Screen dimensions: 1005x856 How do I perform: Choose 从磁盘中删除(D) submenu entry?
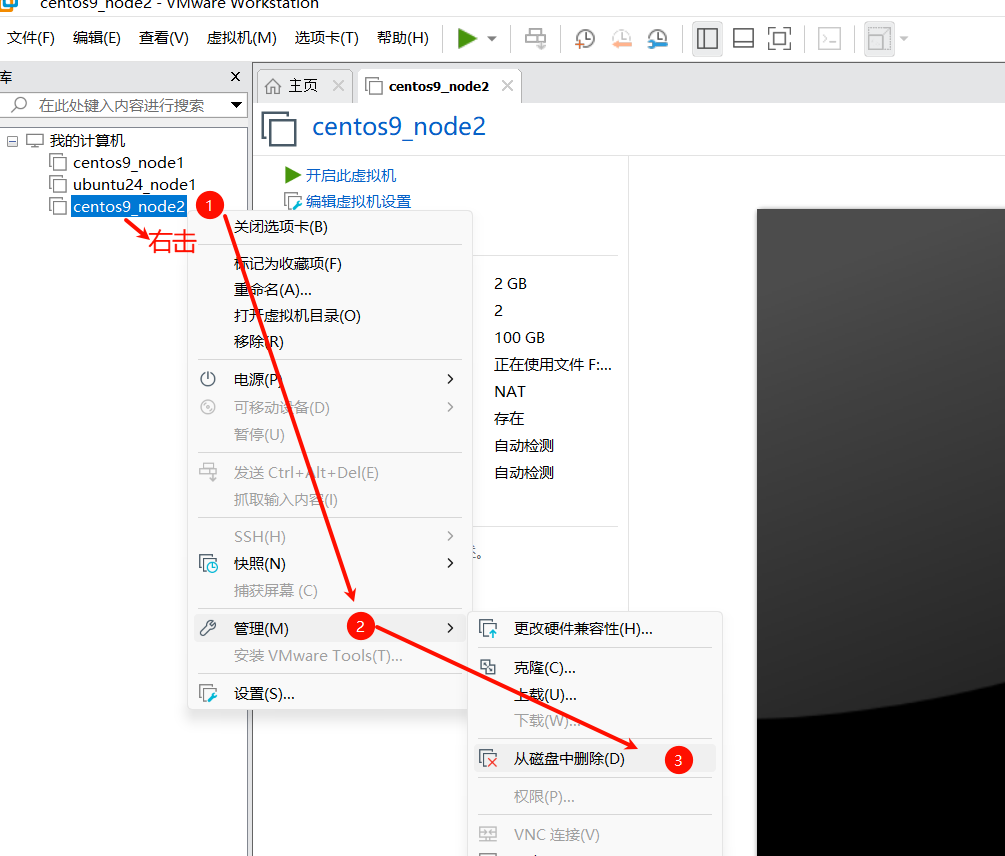pyautogui.click(x=596, y=759)
